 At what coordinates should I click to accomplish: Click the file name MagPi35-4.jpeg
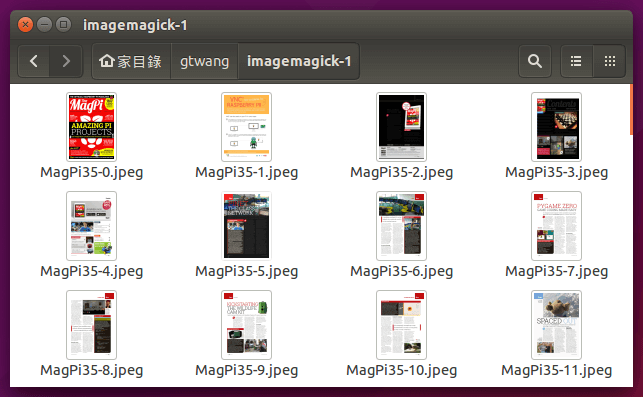(91, 272)
